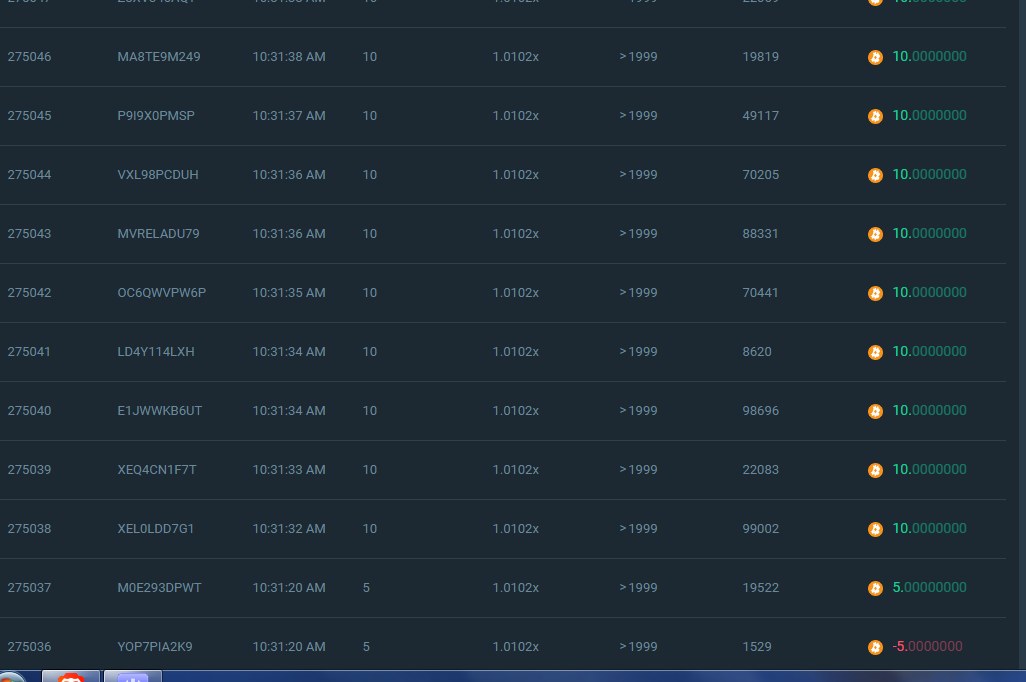
Task: Click the coin icon in row 275042
Action: [875, 294]
